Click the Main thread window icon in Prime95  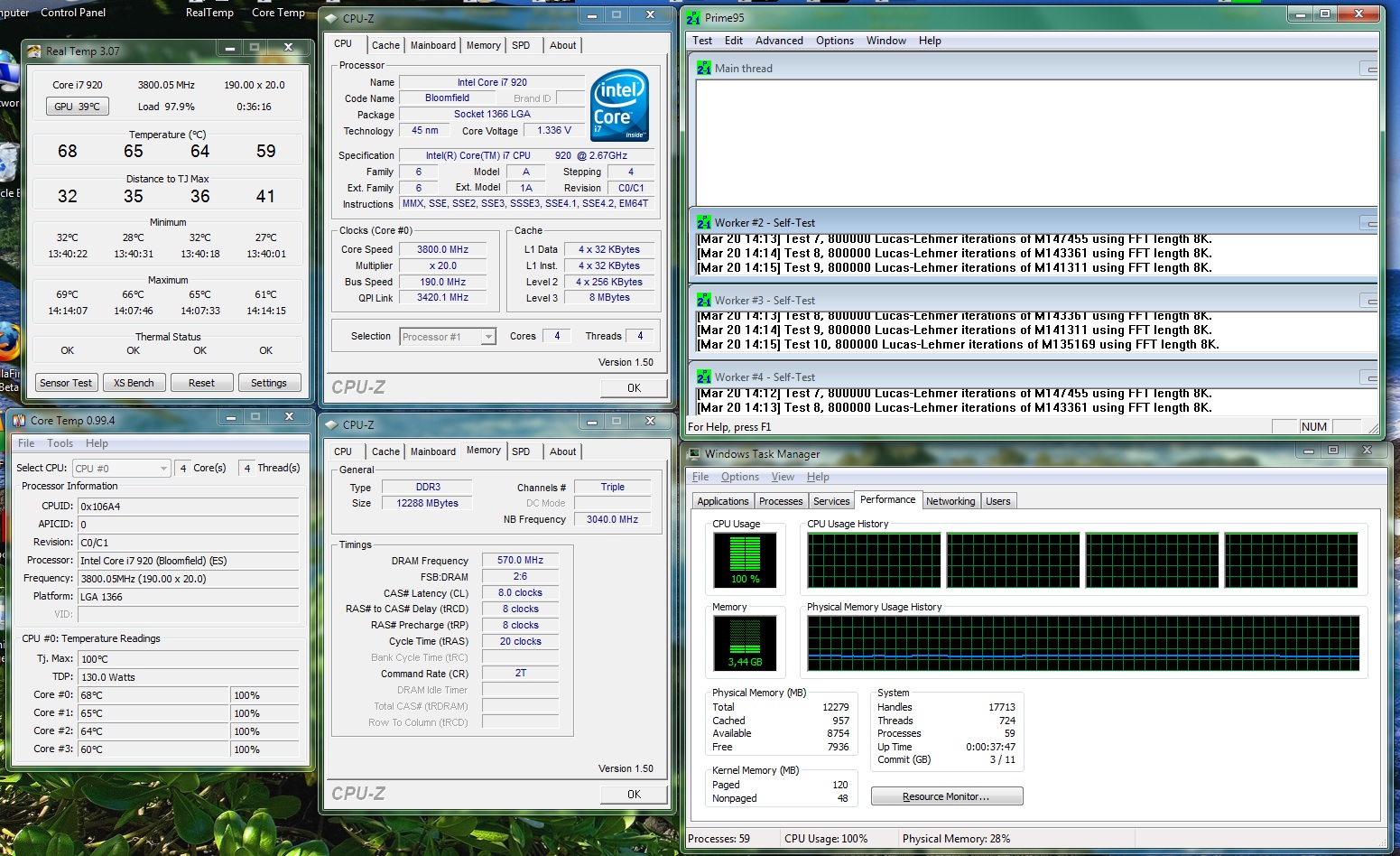click(x=704, y=68)
